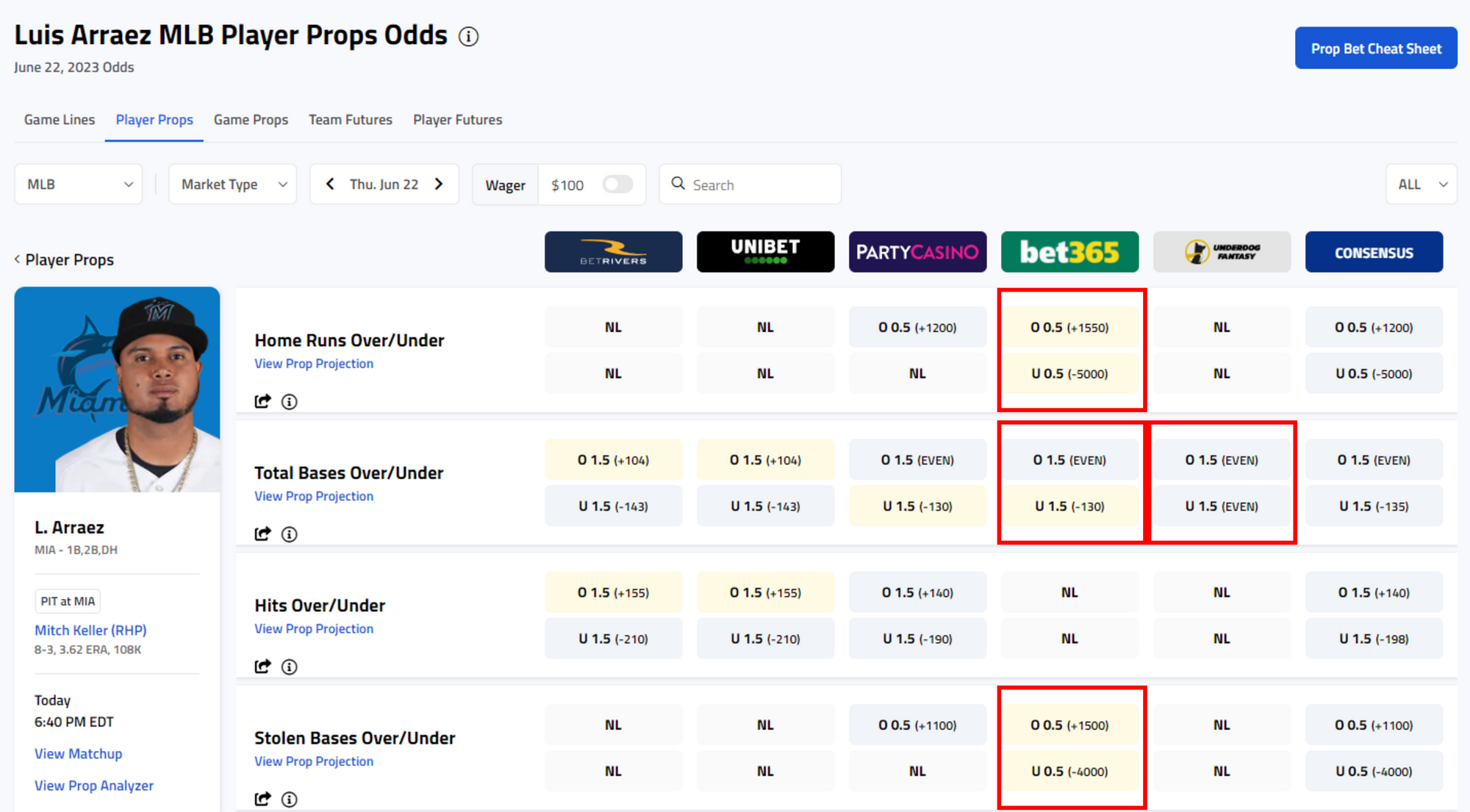
Task: Go to previous date with left arrow
Action: pos(331,184)
